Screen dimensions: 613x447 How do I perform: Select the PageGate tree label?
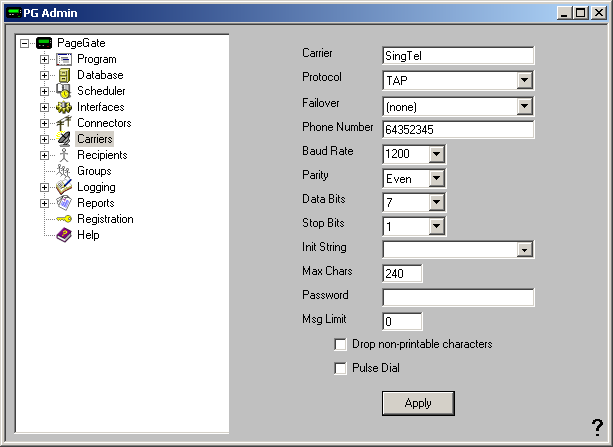(x=81, y=43)
